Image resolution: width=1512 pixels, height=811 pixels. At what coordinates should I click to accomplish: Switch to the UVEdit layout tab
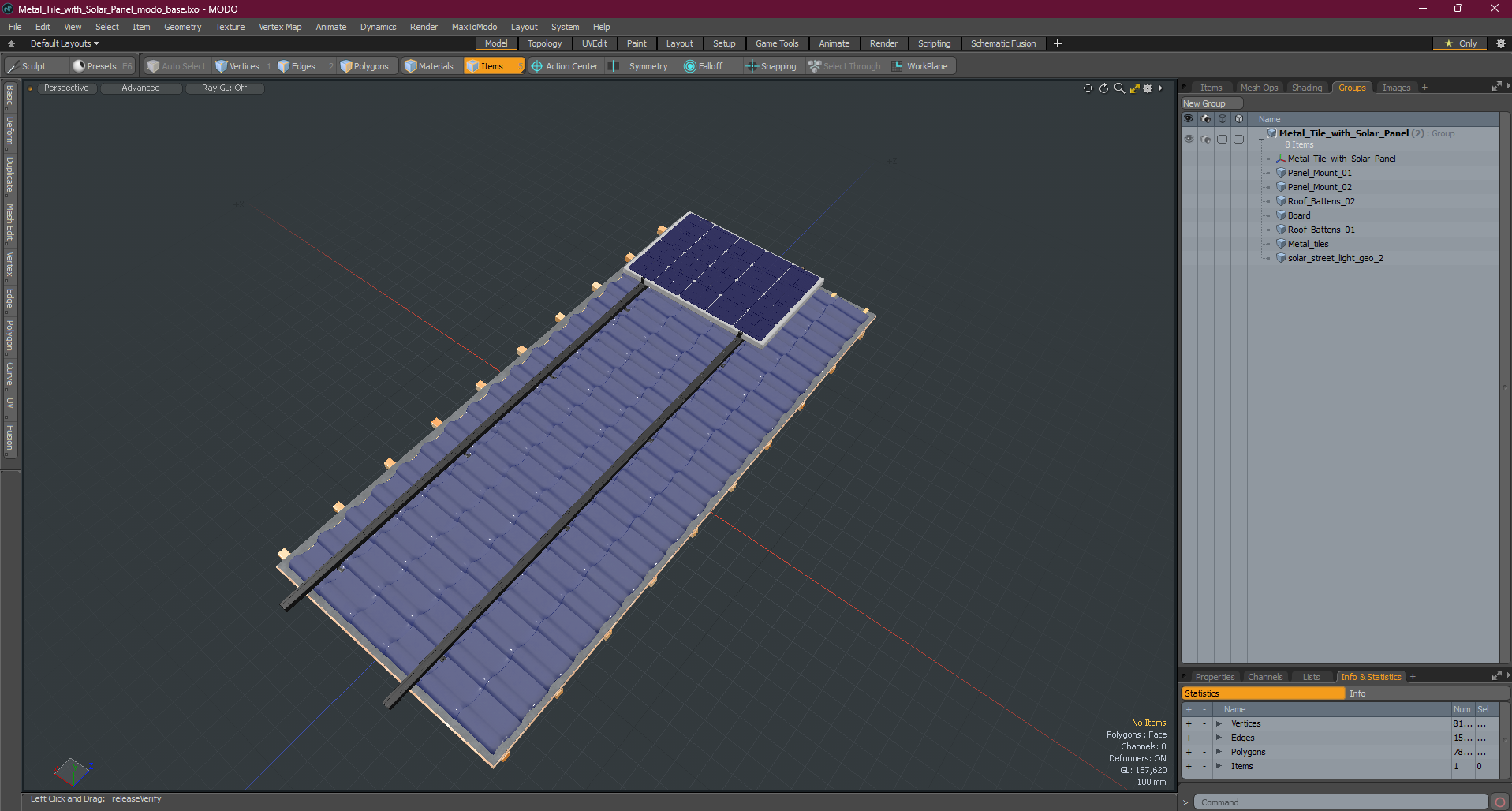click(x=594, y=43)
